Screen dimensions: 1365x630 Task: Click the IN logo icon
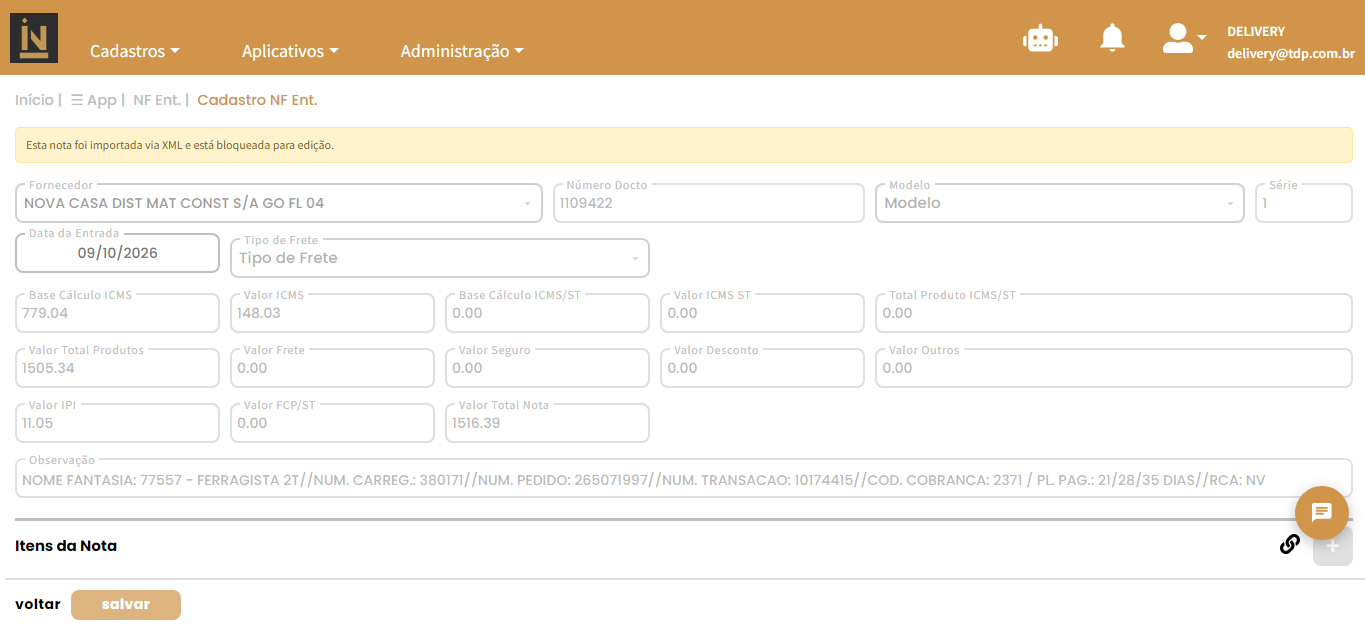pyautogui.click(x=34, y=38)
